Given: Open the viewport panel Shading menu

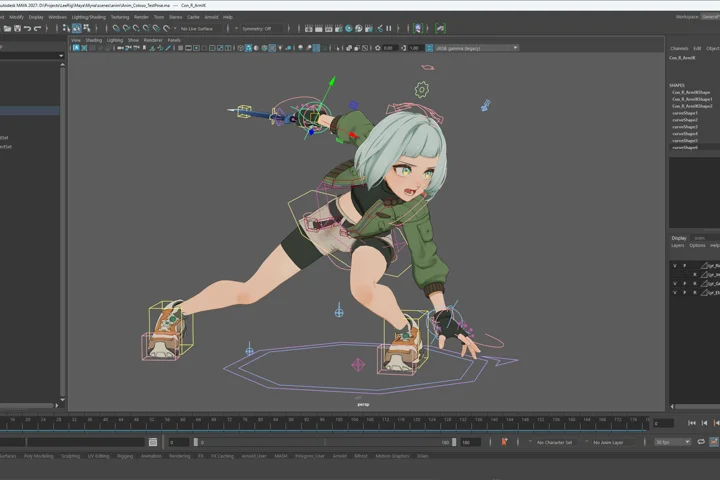Looking at the screenshot, I should click(x=94, y=40).
